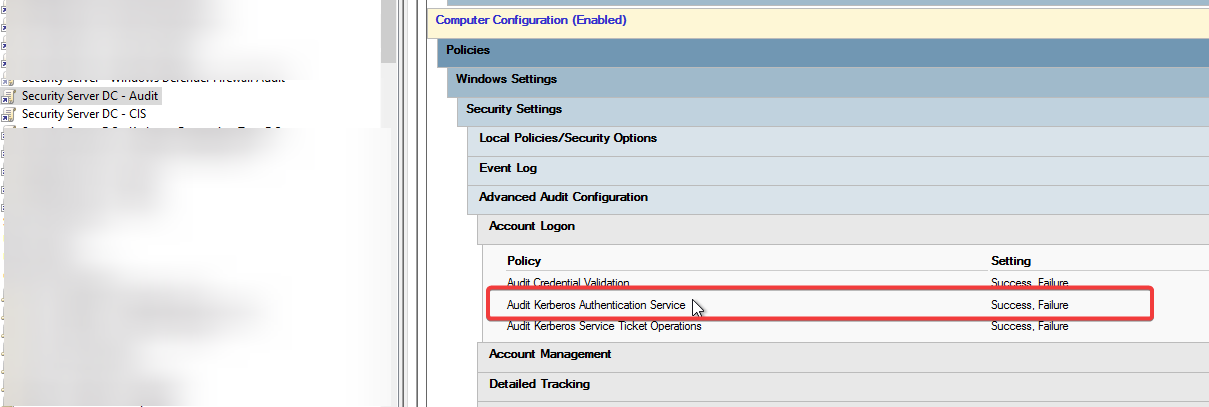Image resolution: width=1209 pixels, height=407 pixels.
Task: Select Security Server DC - CIS policy object
Action: [x=84, y=114]
